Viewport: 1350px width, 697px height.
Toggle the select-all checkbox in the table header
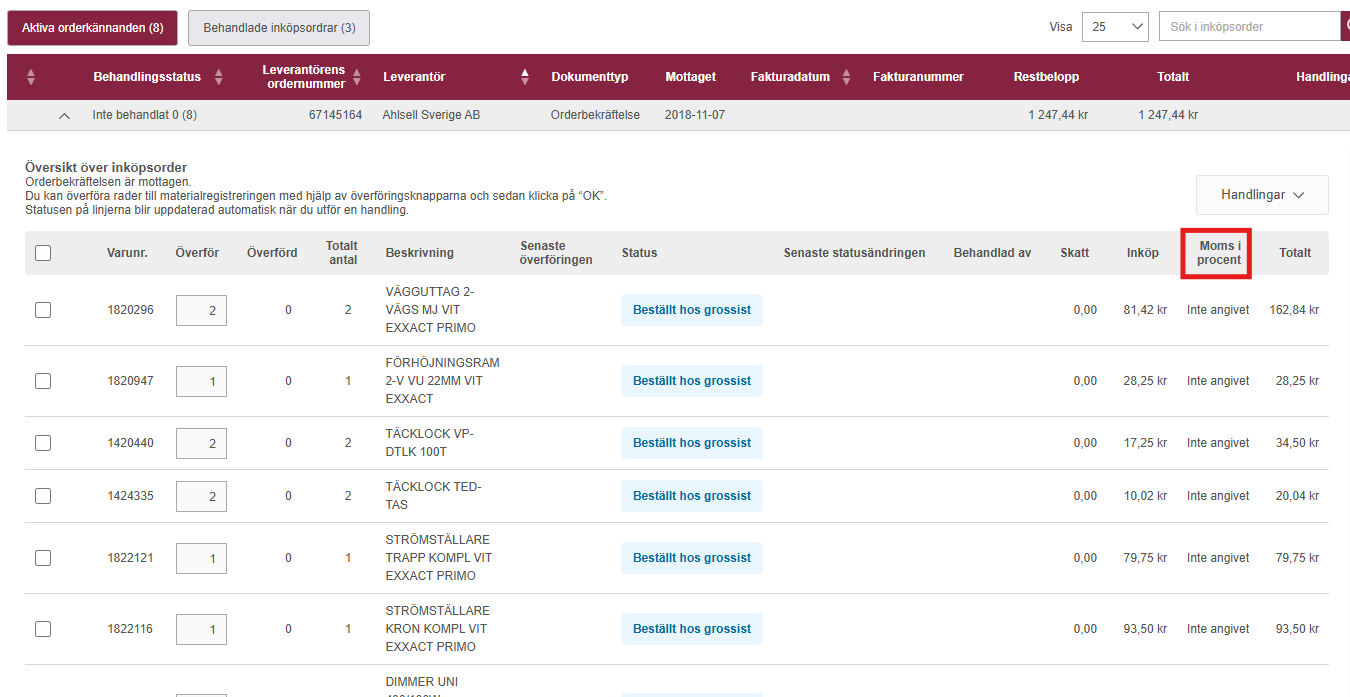(x=43, y=253)
